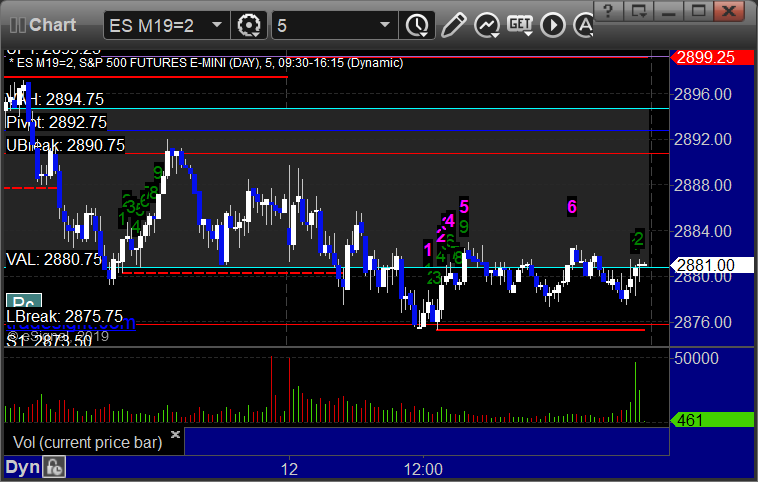Click the Pivot: 2892.75 label
This screenshot has width=758, height=482.
pos(57,122)
